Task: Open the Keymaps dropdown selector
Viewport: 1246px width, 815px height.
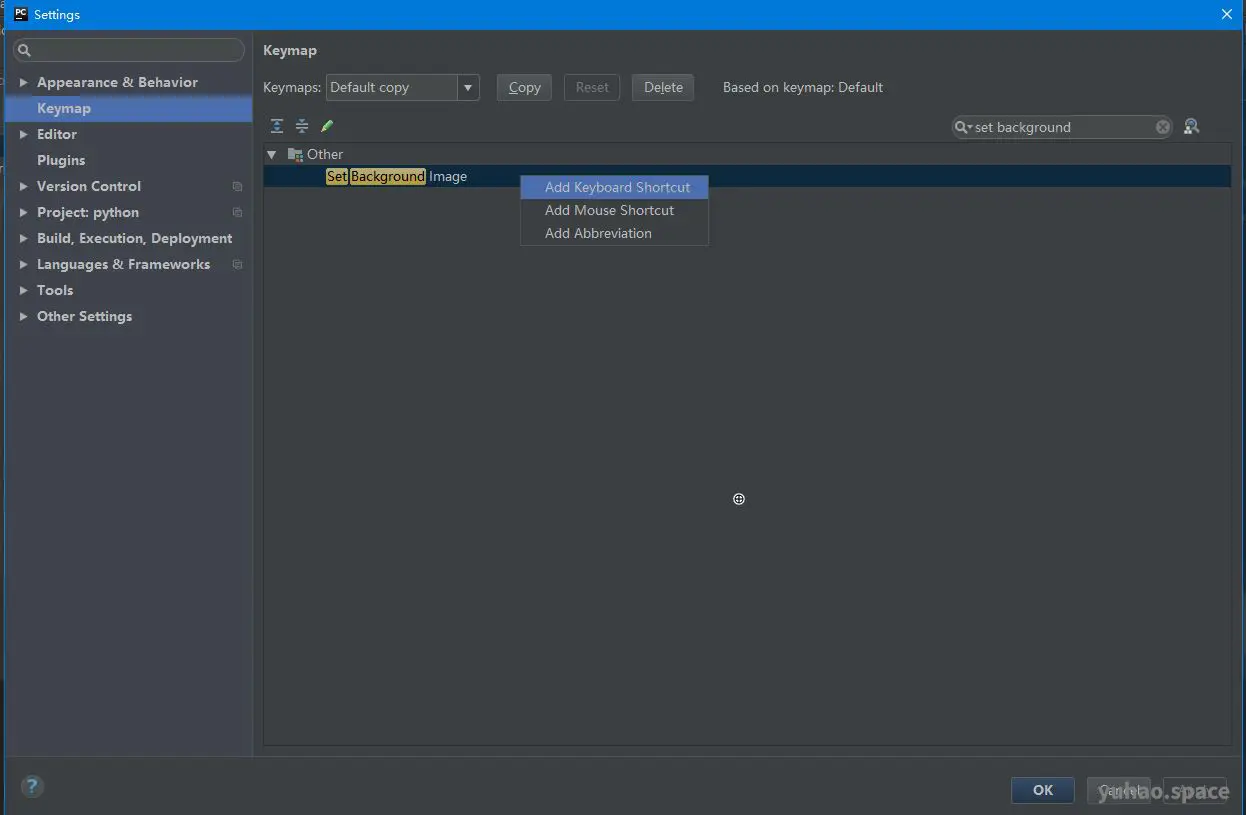Action: 468,87
